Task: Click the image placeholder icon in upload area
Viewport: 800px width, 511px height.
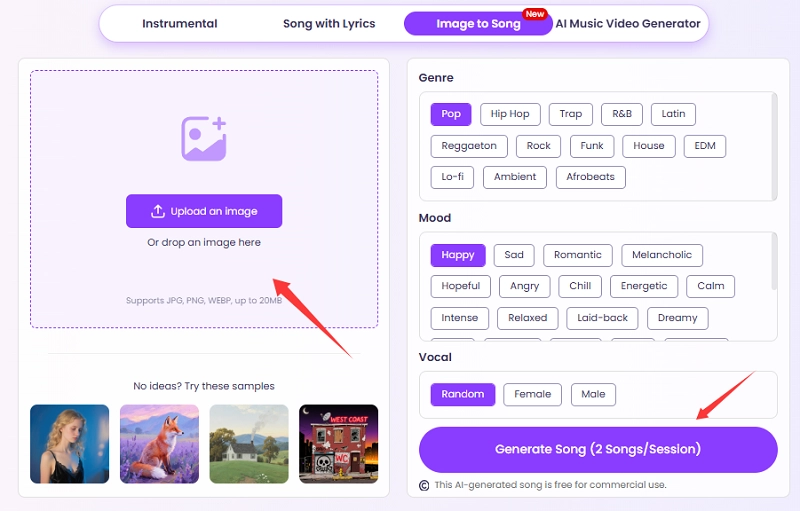Action: [204, 138]
